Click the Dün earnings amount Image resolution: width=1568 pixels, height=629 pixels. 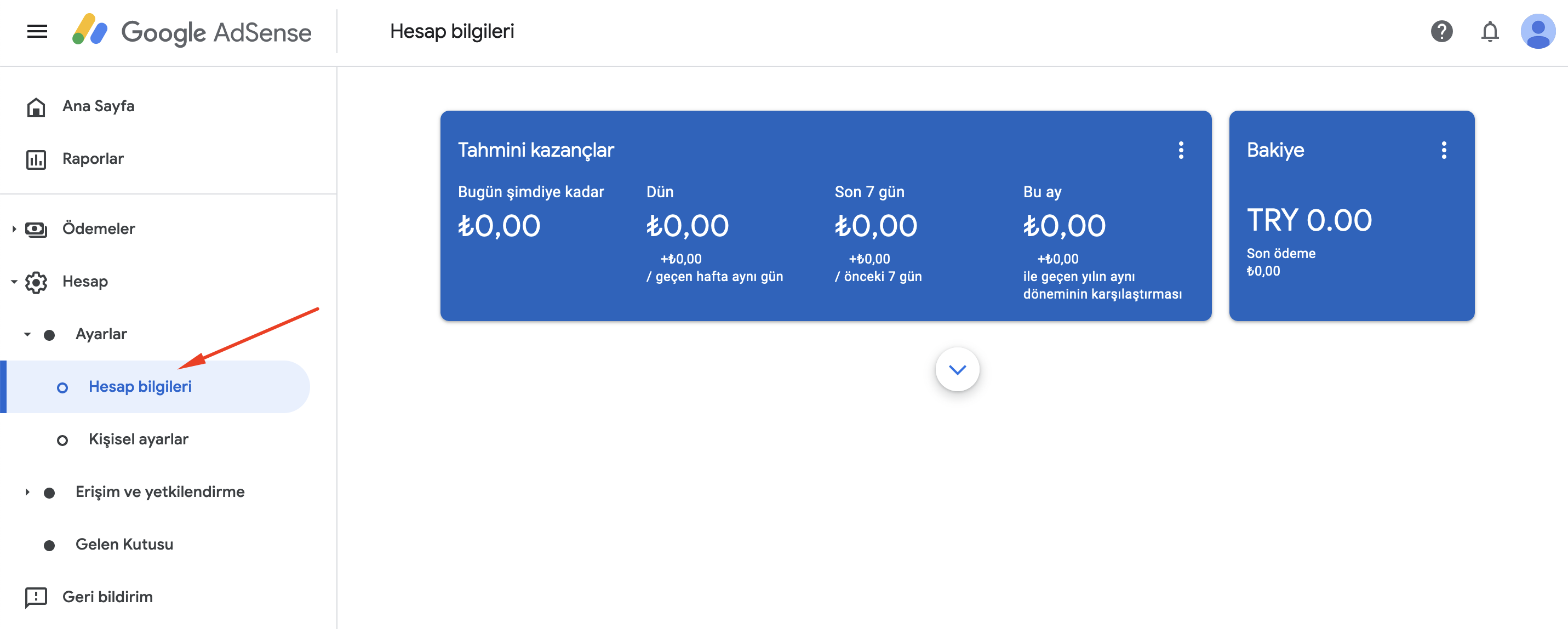[687, 226]
